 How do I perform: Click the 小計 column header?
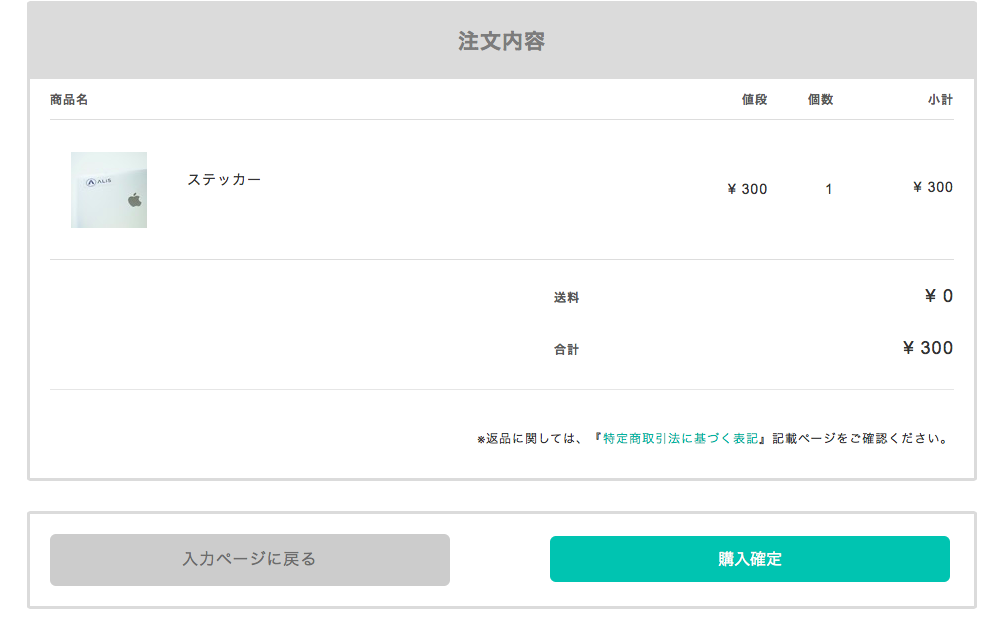coord(940,100)
